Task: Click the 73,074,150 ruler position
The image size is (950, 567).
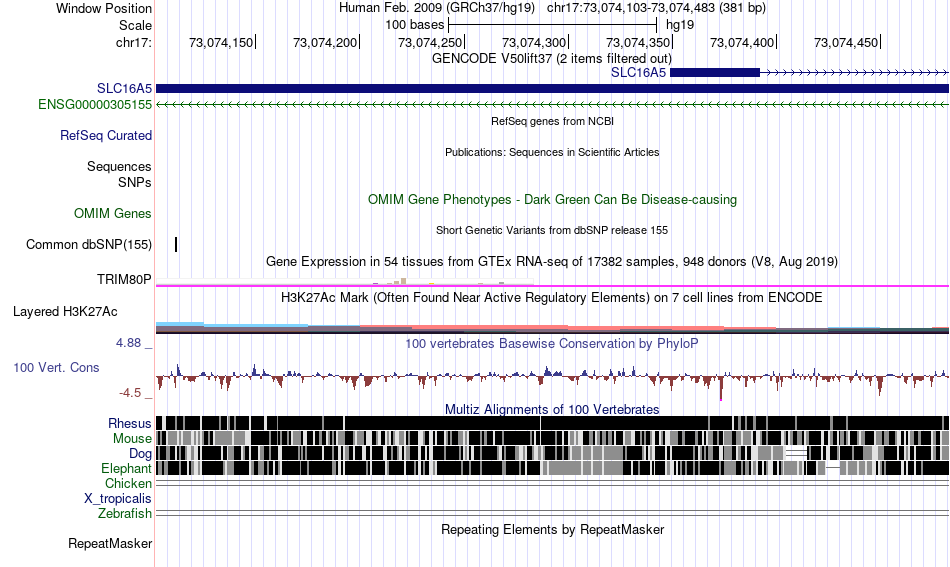Action: coord(221,42)
